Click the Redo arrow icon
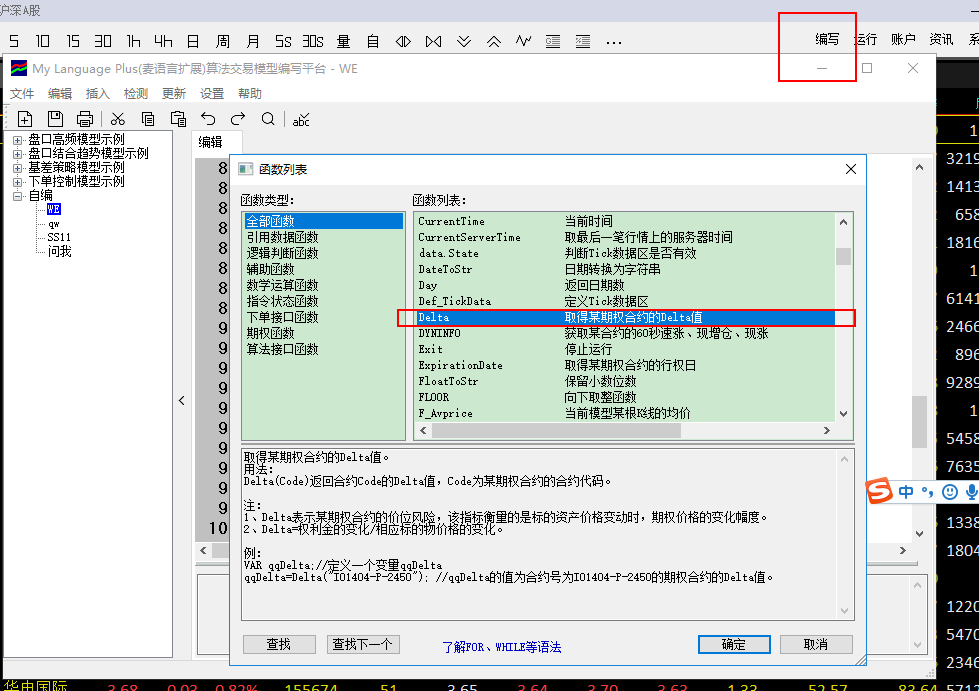The height and width of the screenshot is (691, 979). (238, 119)
